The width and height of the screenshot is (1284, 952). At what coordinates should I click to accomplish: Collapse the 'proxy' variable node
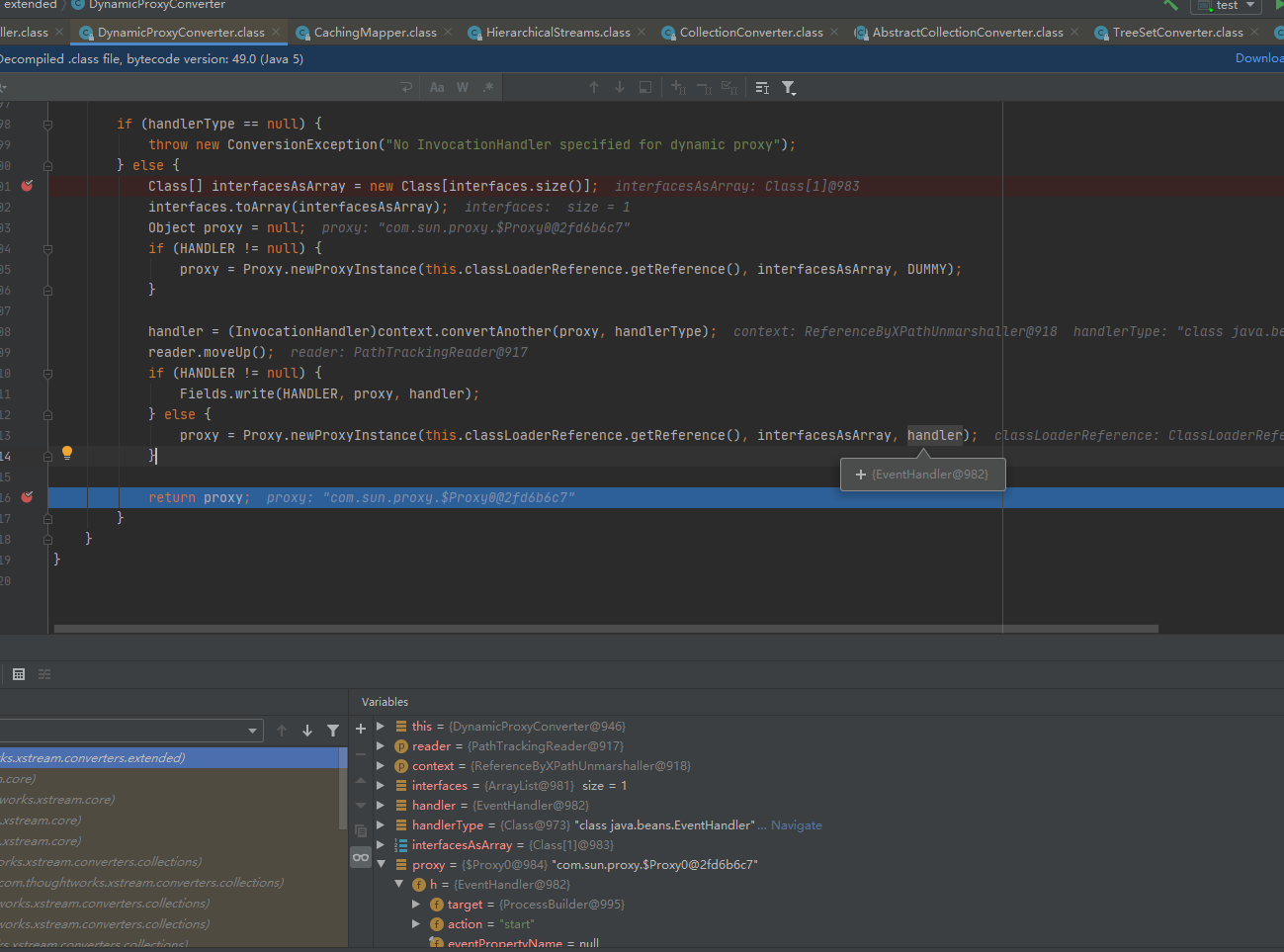point(381,864)
